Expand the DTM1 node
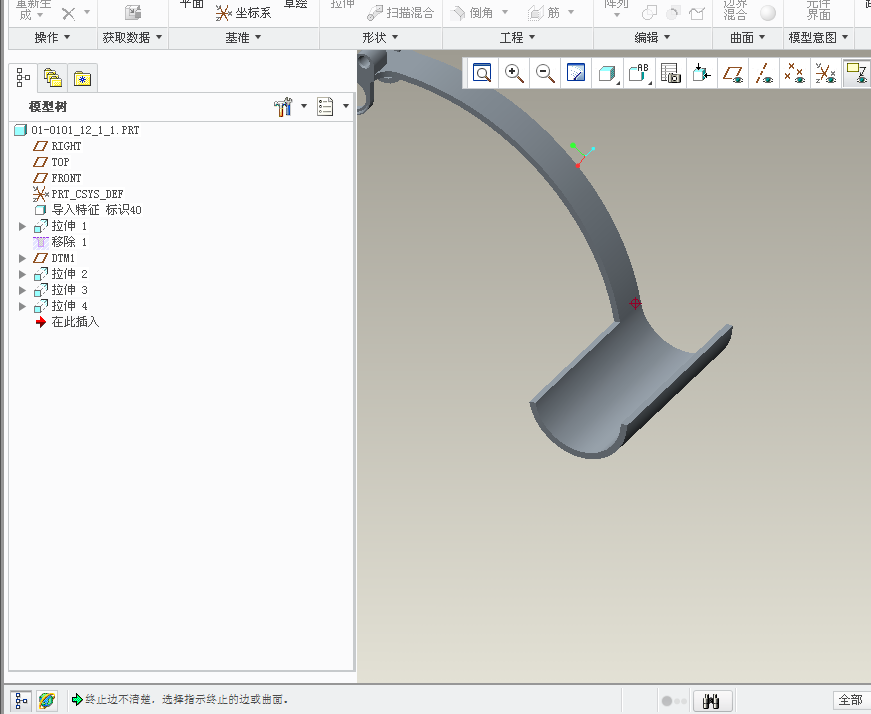 [x=22, y=258]
